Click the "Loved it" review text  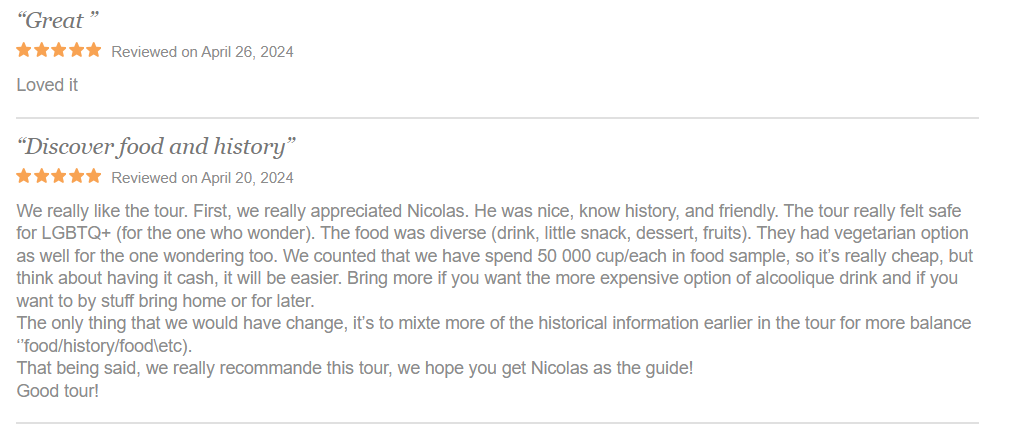[47, 85]
